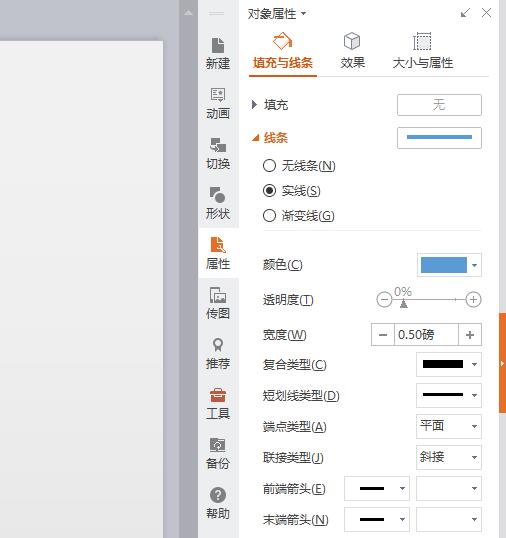506x538 pixels.
Task: Open the 末端箭头(N) arrow style dropdown
Action: [377, 519]
